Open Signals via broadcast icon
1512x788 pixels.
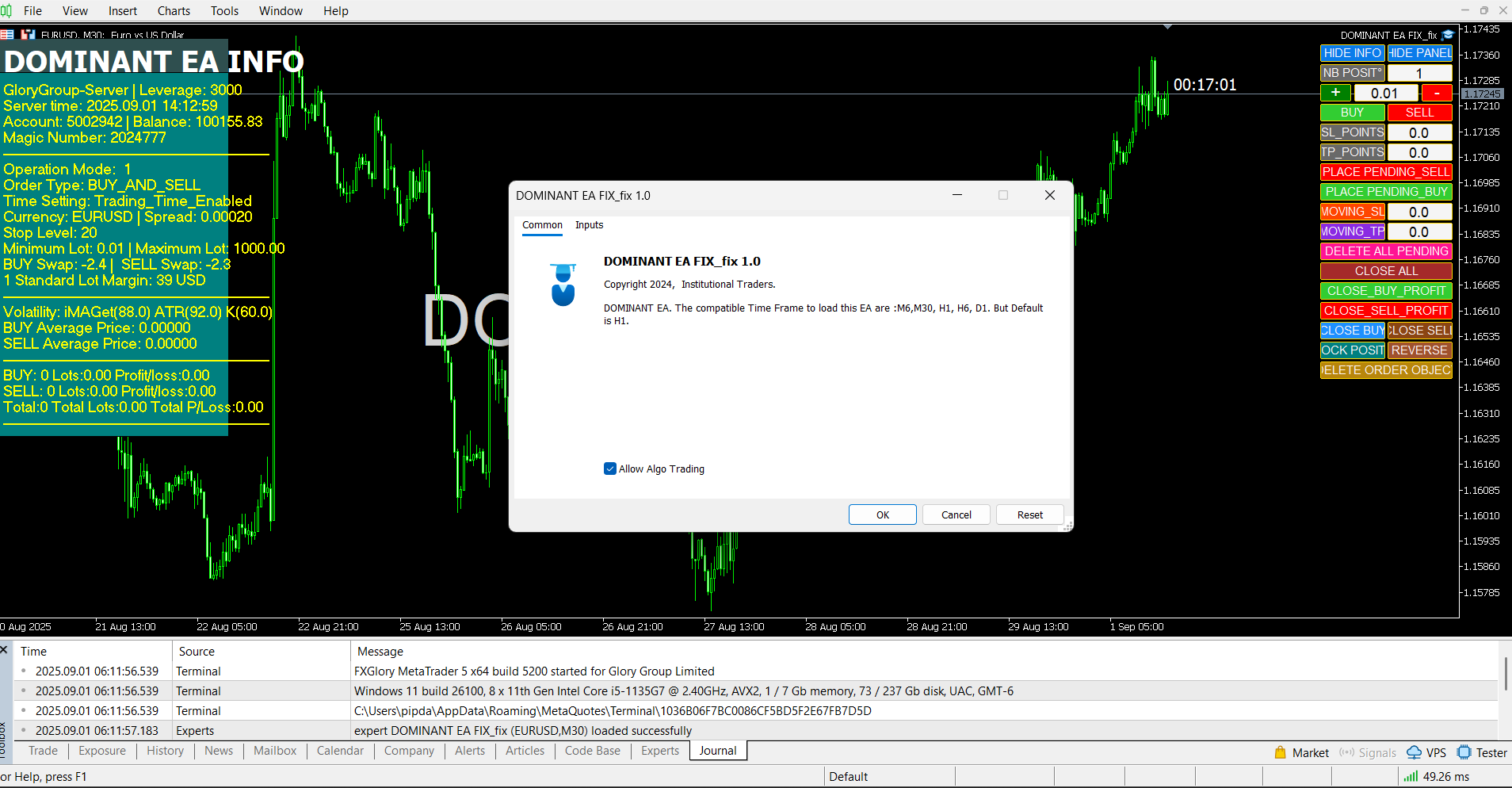(1346, 752)
